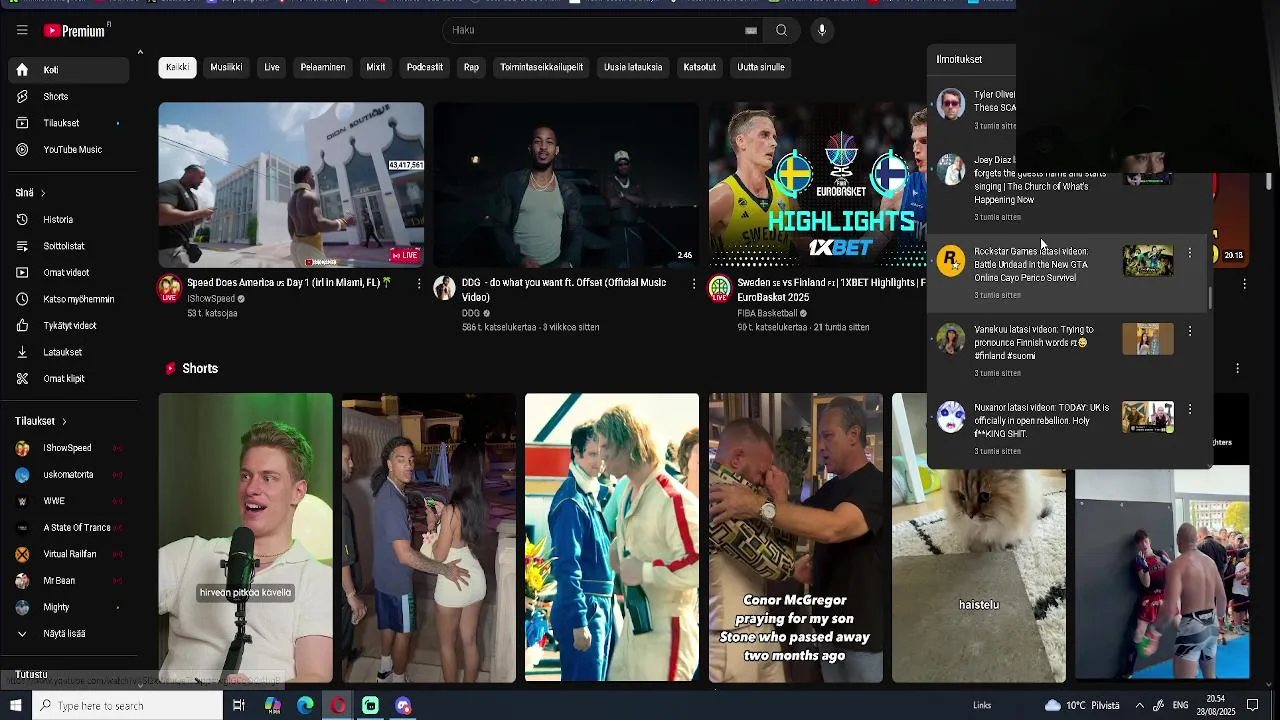Select the Uusia latauksia filter chip
This screenshot has width=1280, height=720.
(633, 67)
